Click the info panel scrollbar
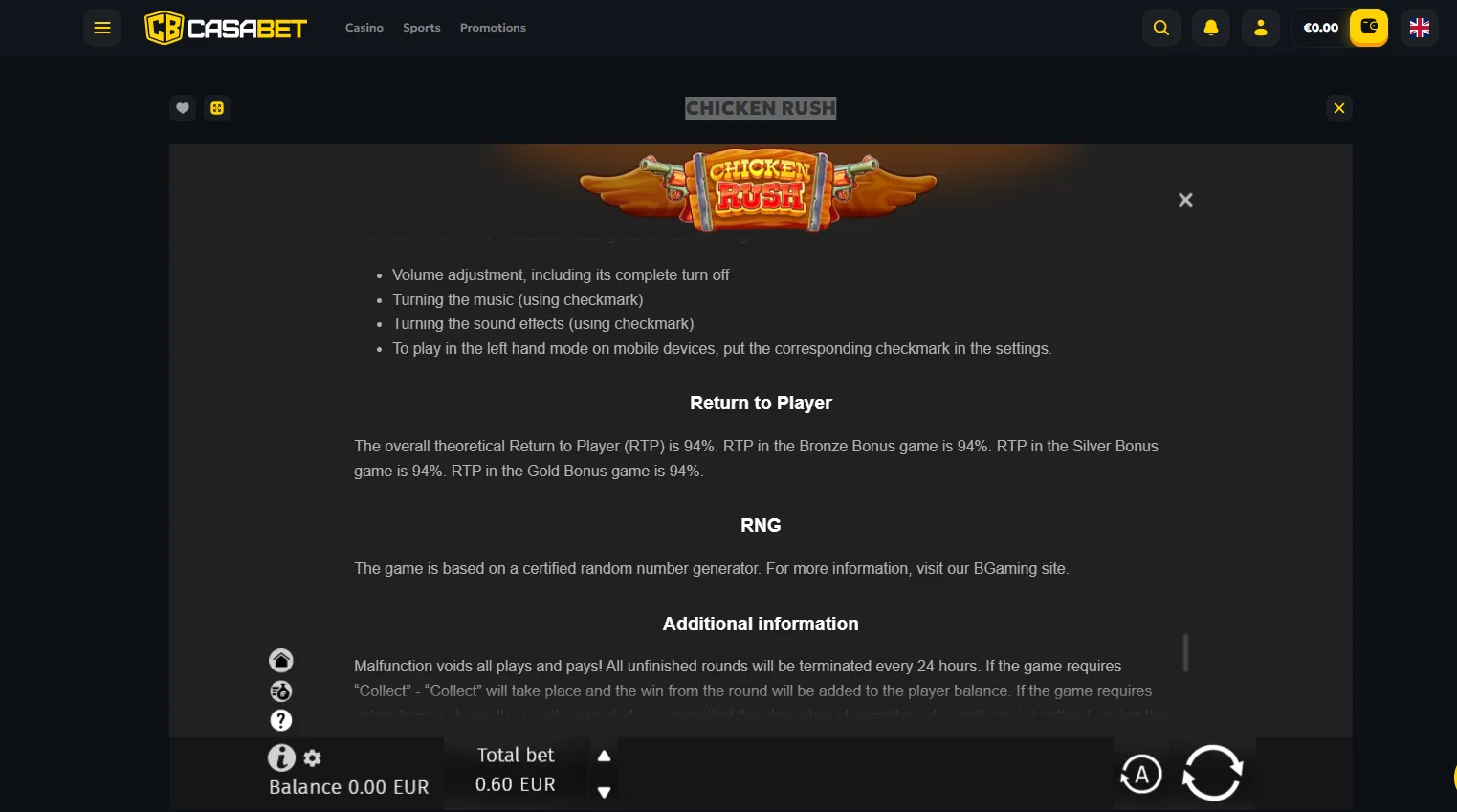The image size is (1457, 812). 1185,652
